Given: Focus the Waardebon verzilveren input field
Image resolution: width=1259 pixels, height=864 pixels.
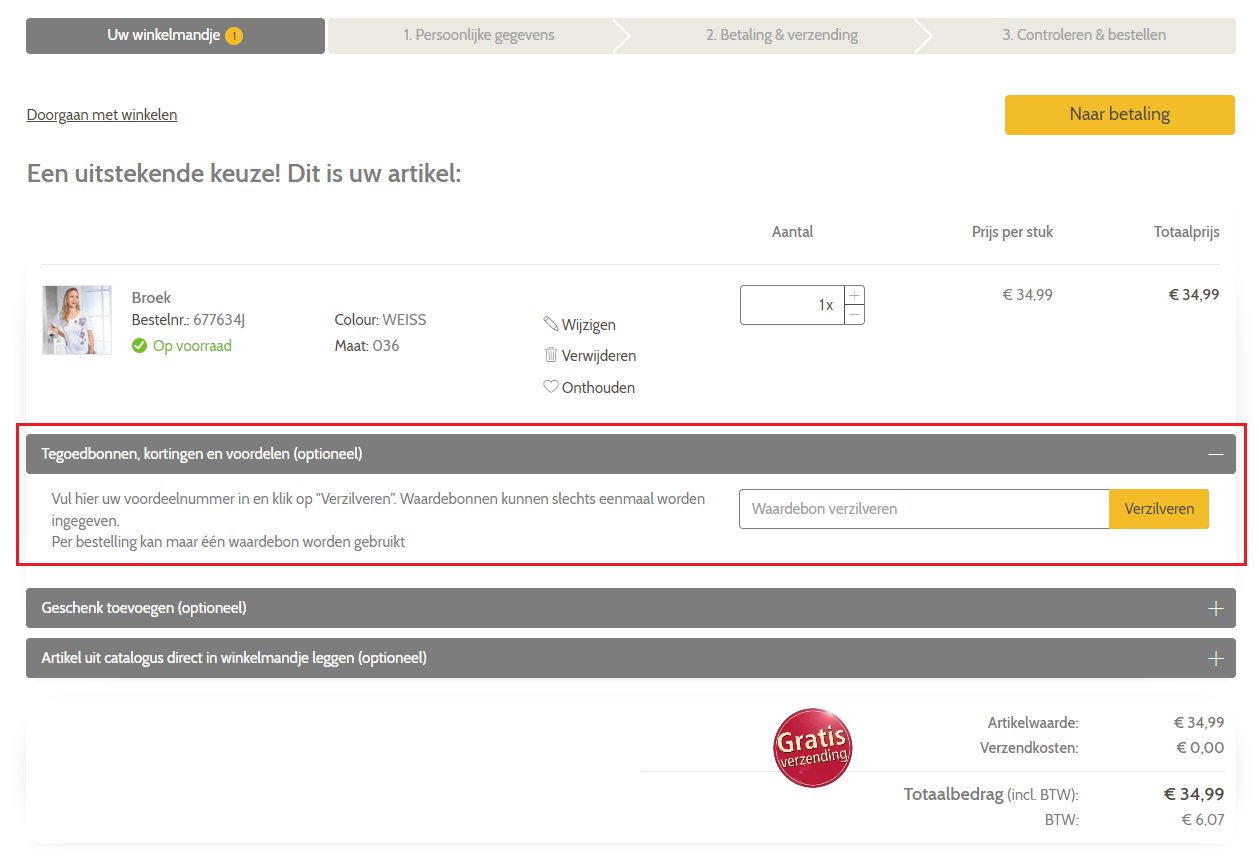Looking at the screenshot, I should coord(923,509).
